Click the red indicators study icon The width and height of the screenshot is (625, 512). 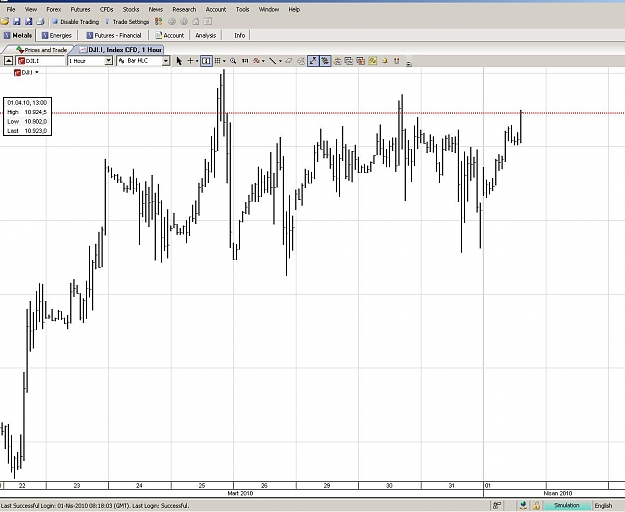coord(256,61)
